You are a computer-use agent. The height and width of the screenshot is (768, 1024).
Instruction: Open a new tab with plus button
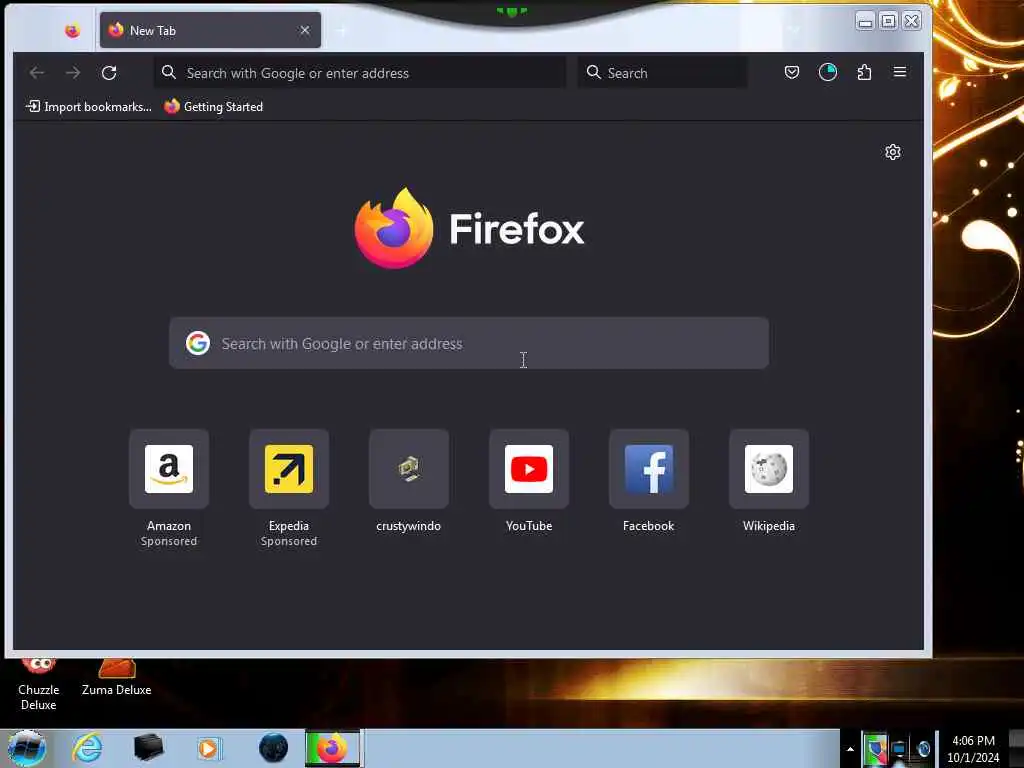tap(342, 30)
